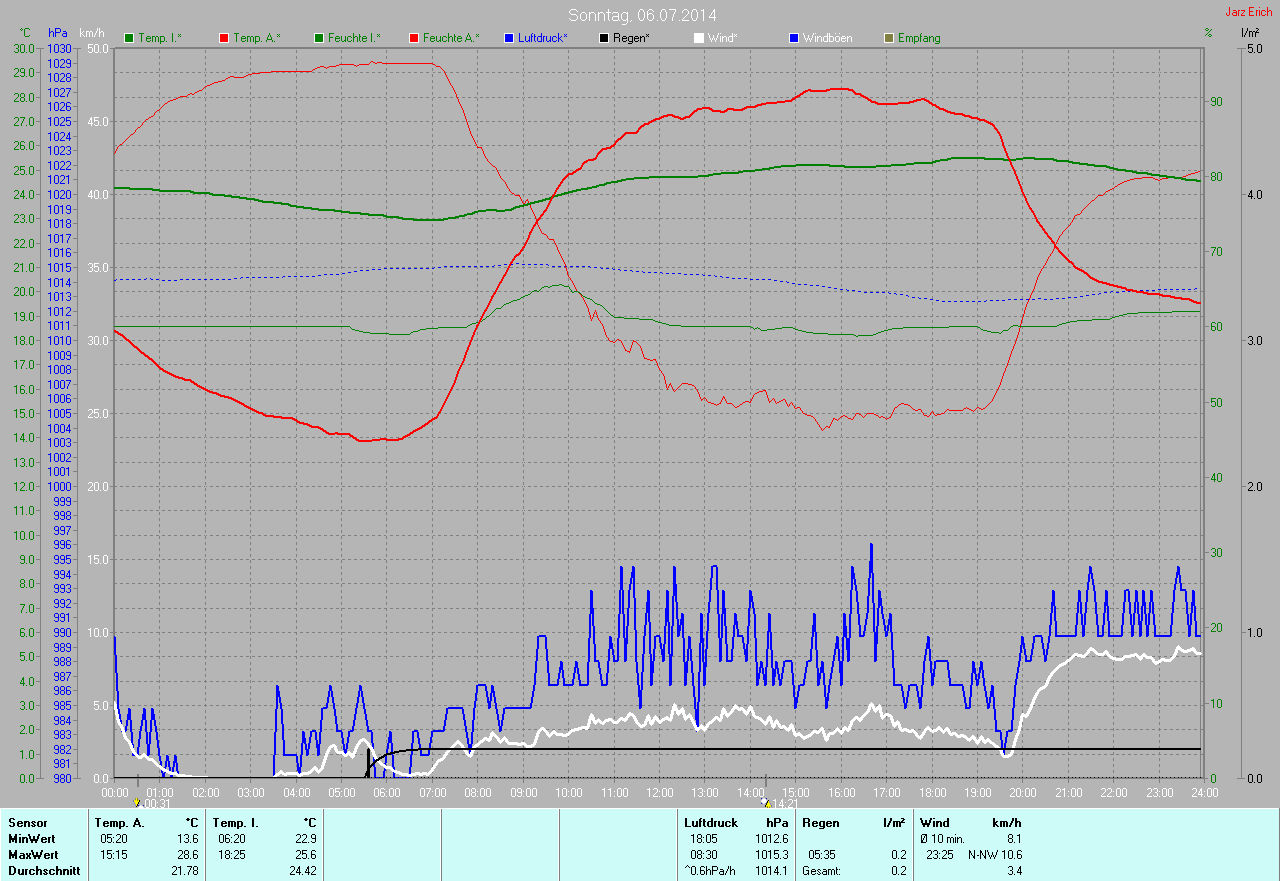The image size is (1280, 881).
Task: Click the indoor minimum temperature value "22.9"
Action: coord(305,839)
